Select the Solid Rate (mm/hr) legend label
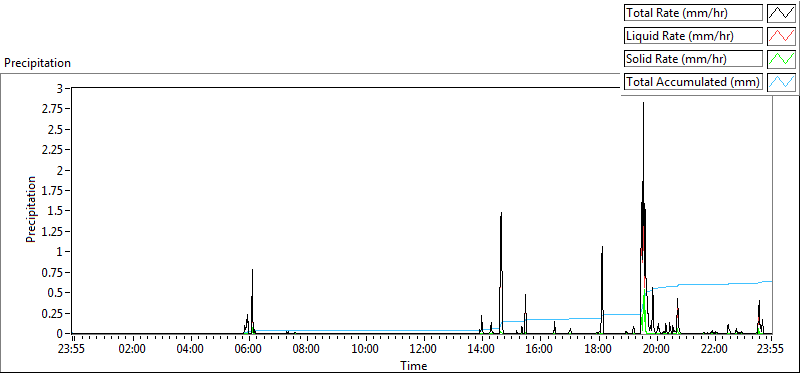Viewport: 800px width, 373px height. coord(693,59)
